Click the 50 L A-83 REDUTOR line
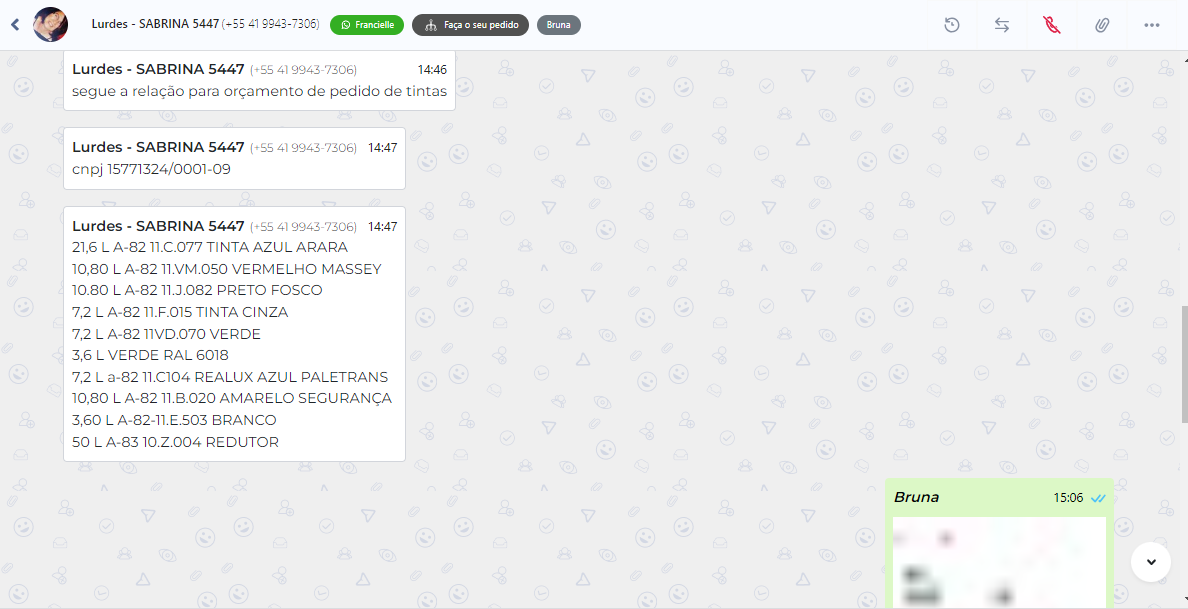This screenshot has height=609, width=1188. [175, 442]
